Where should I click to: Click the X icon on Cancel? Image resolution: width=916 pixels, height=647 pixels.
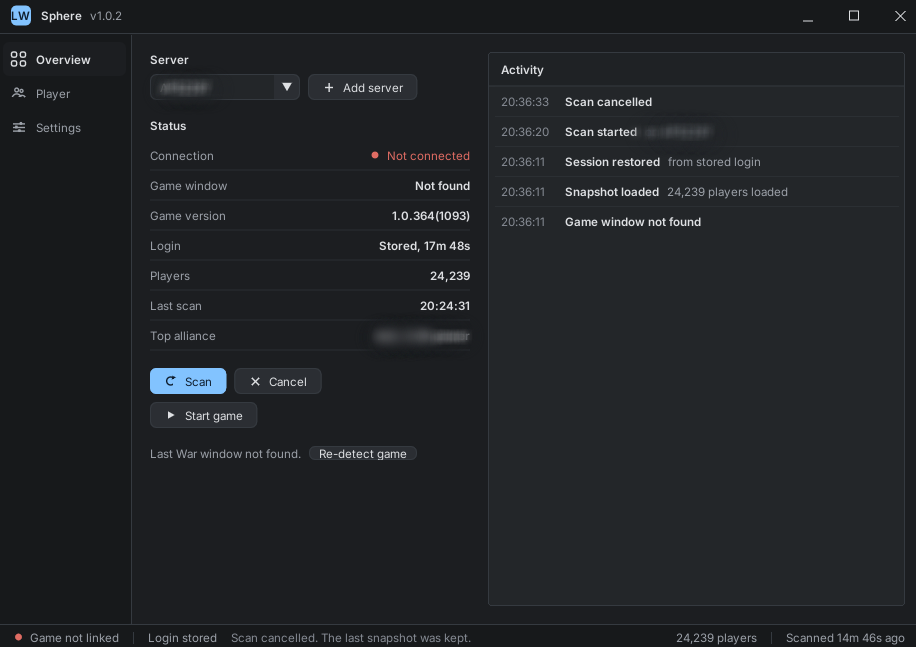tap(255, 381)
